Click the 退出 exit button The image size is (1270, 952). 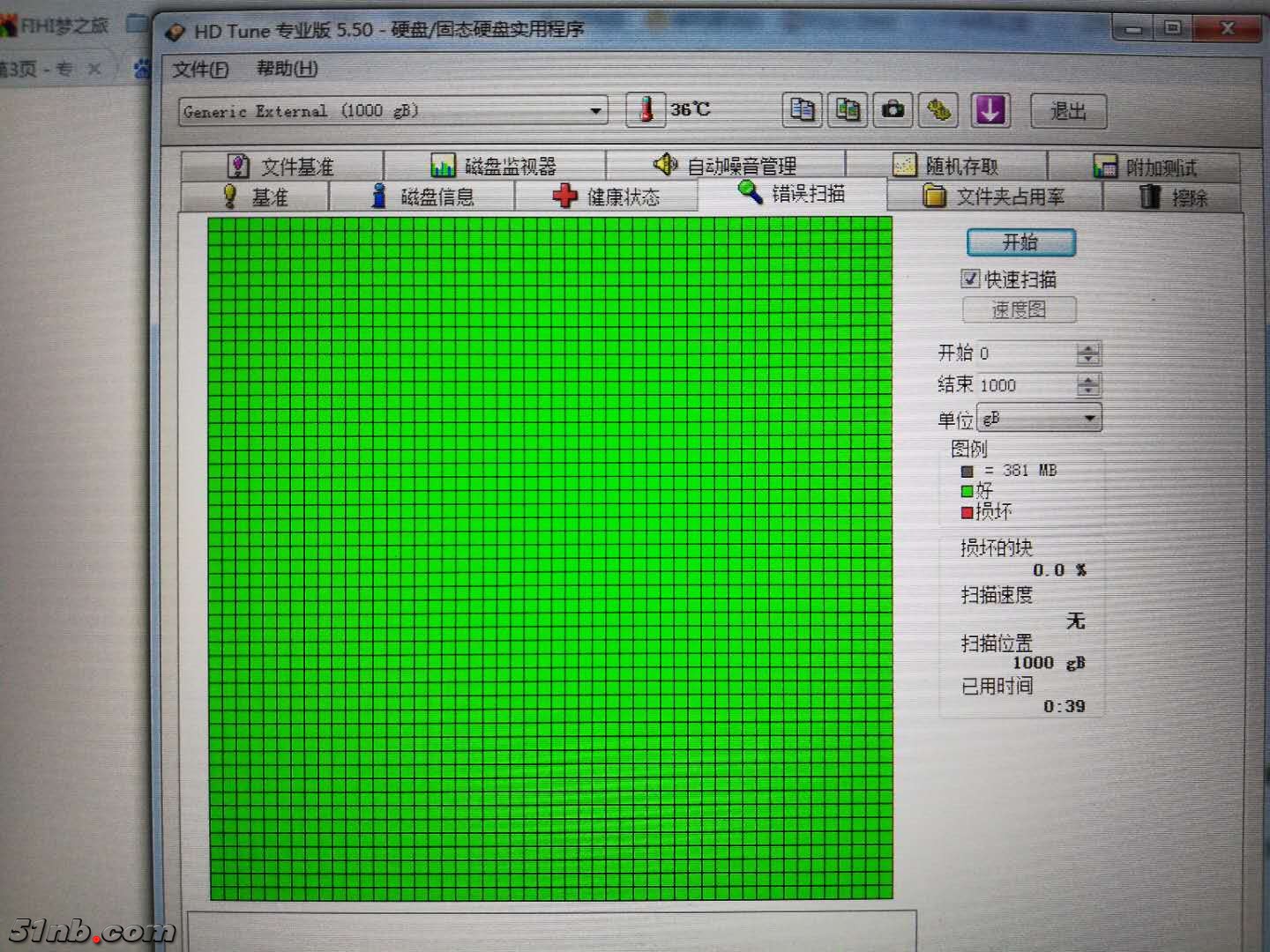1068,111
